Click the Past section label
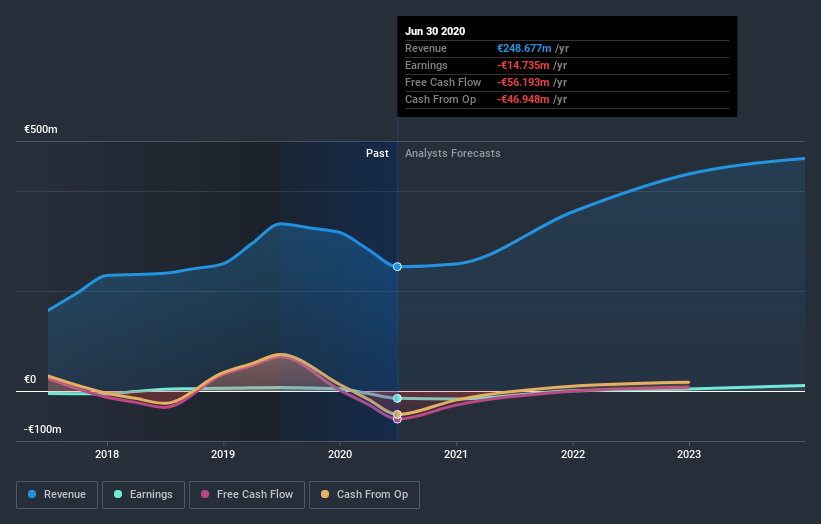The height and width of the screenshot is (524, 821). 377,153
